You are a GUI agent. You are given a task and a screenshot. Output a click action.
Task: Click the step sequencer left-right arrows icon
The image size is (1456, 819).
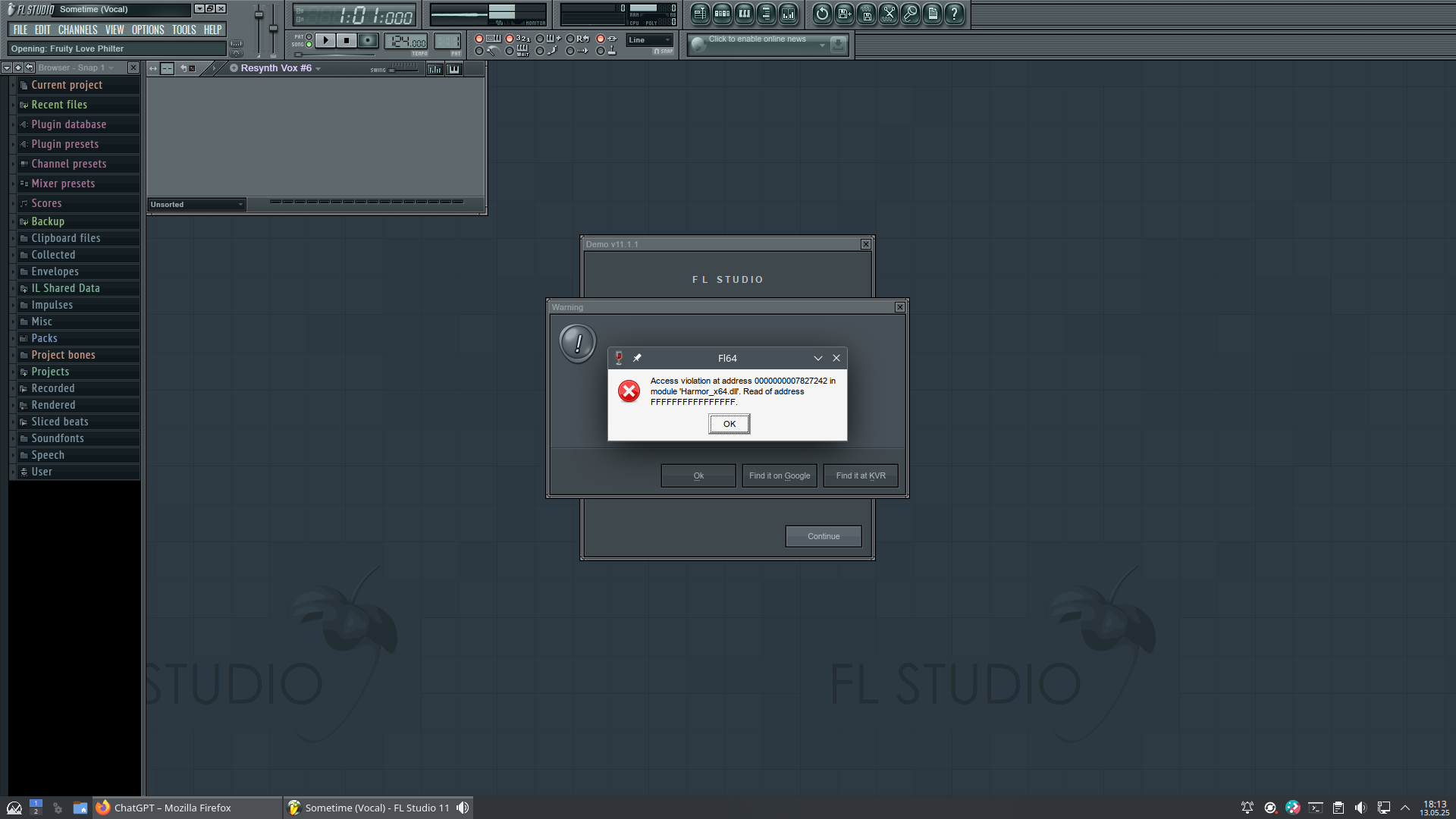click(x=153, y=68)
